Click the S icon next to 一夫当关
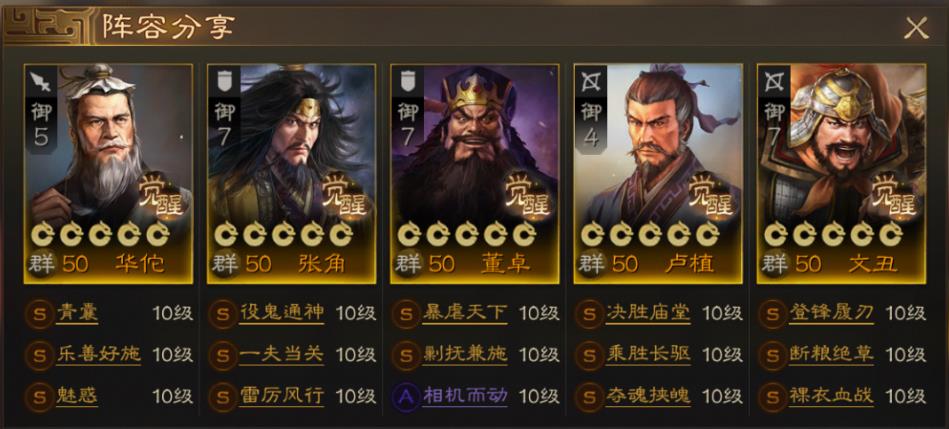The image size is (949, 429). coord(223,355)
